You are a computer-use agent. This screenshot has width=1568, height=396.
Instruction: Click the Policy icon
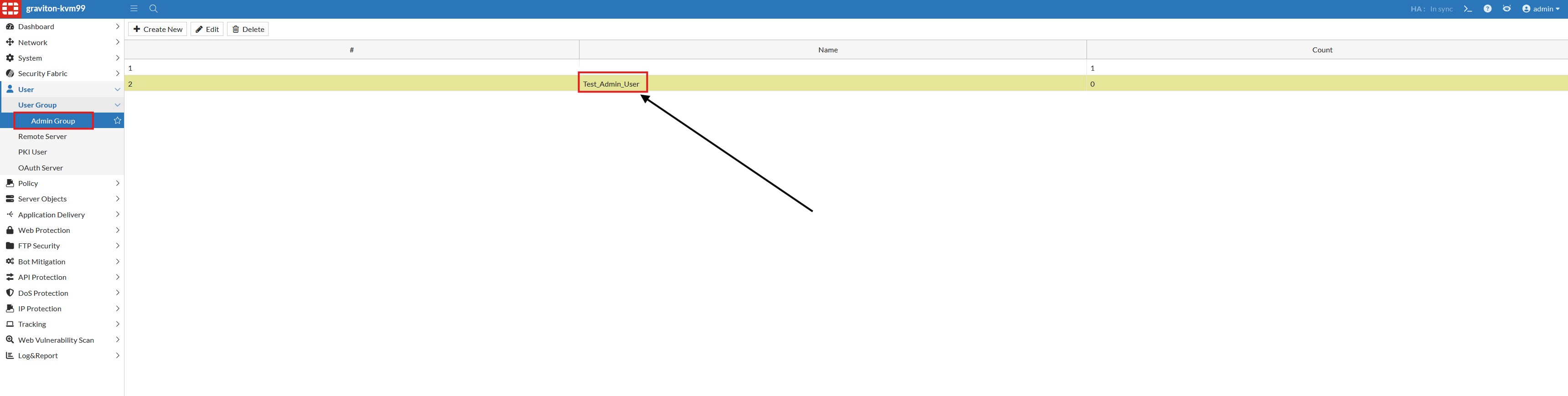(10, 182)
